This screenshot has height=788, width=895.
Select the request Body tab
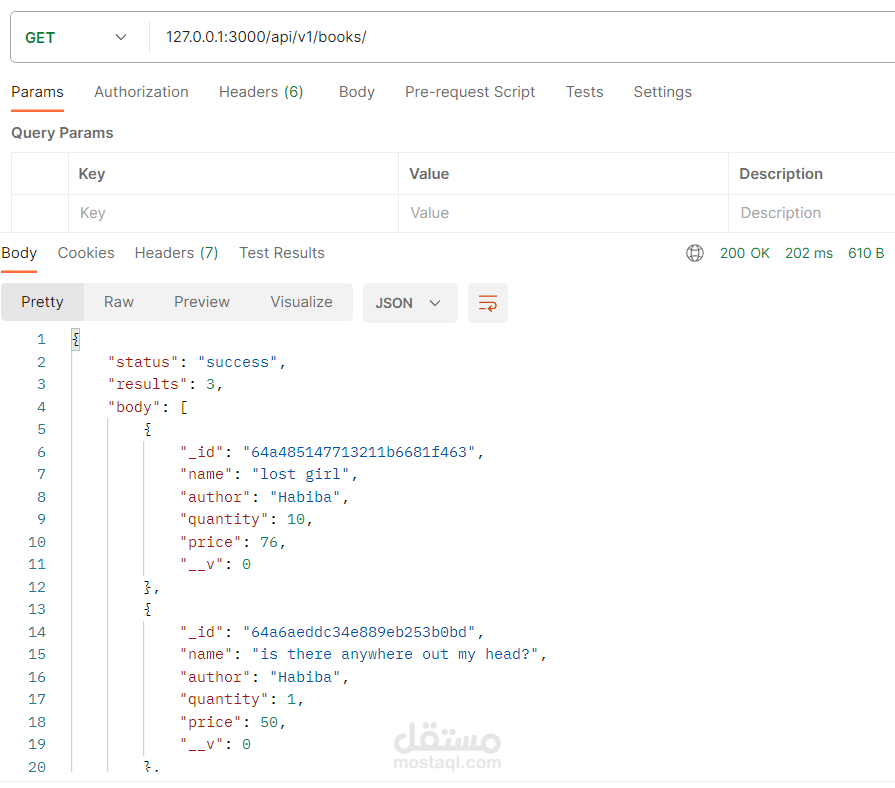(357, 92)
